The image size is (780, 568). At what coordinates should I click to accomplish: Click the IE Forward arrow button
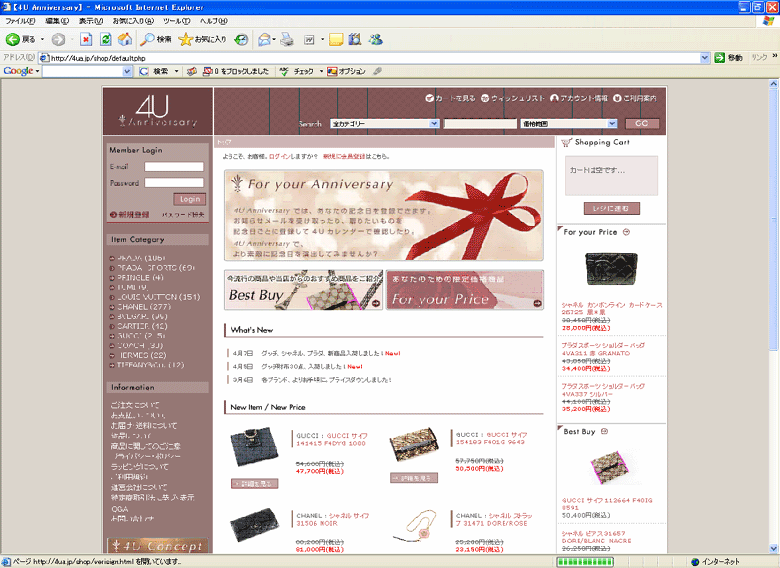58,39
